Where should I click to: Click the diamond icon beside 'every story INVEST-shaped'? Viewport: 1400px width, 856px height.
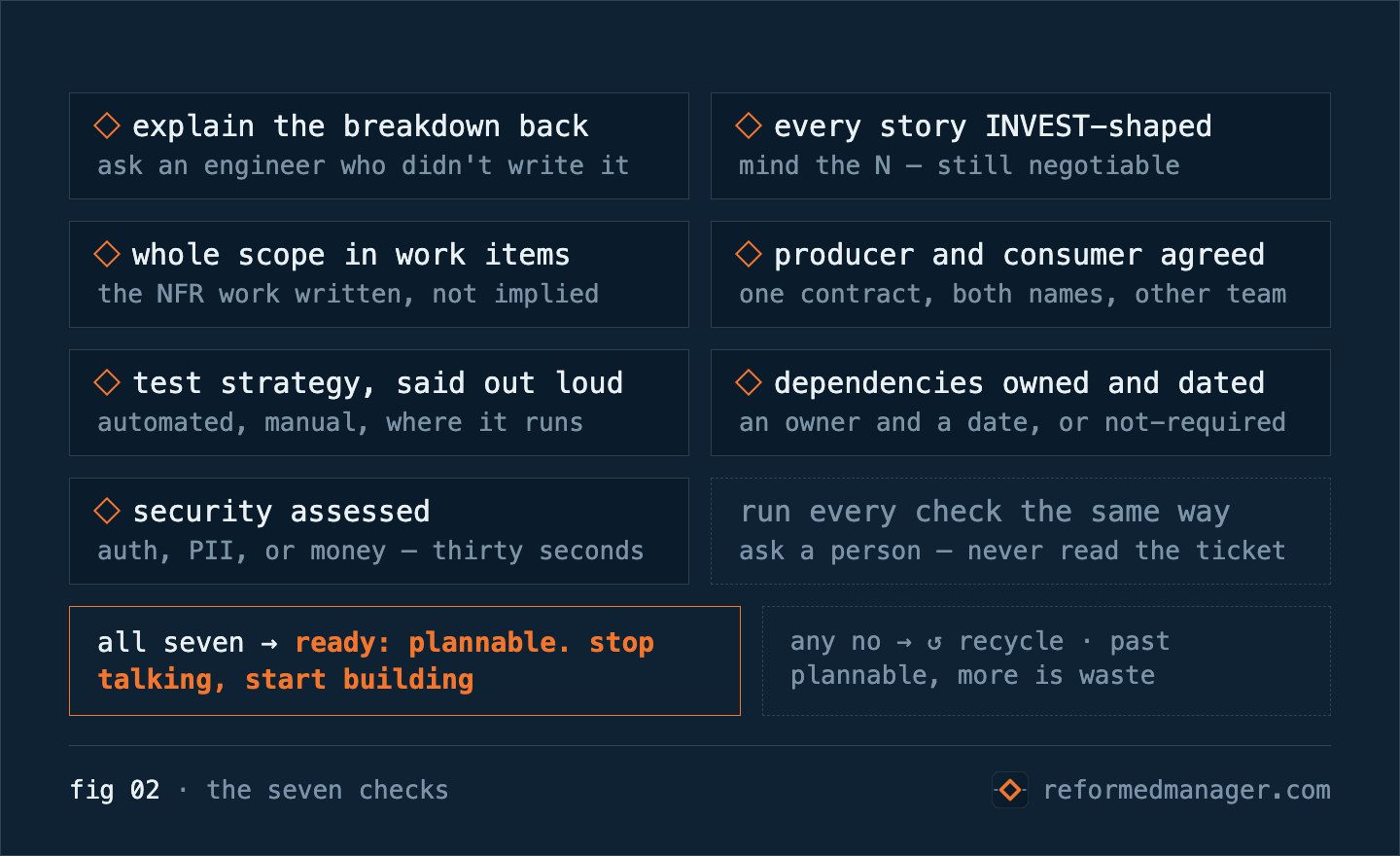749,125
